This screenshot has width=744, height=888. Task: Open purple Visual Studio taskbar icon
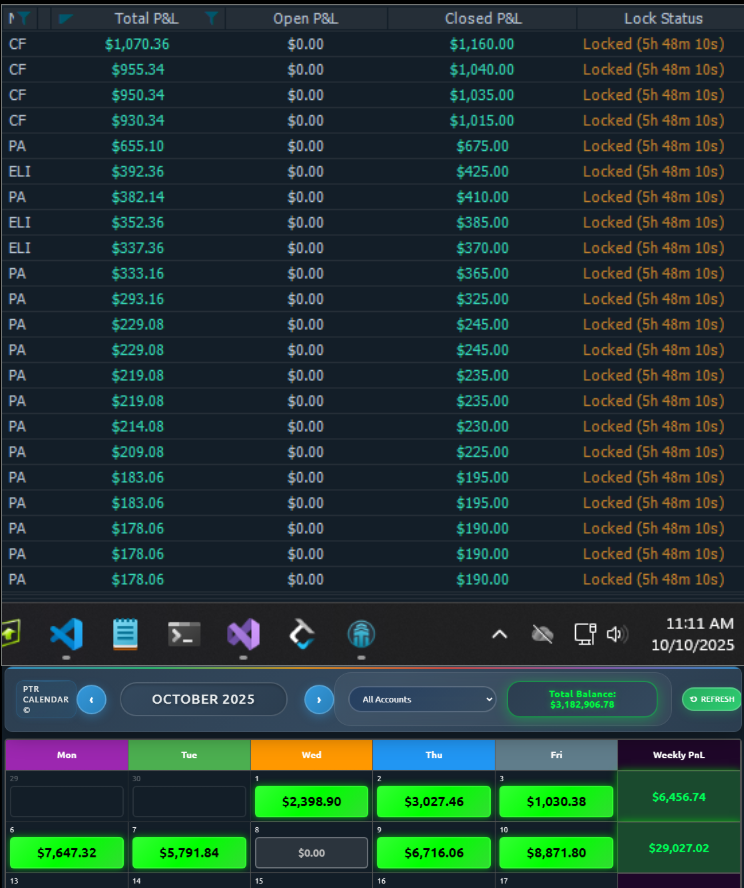pos(243,634)
